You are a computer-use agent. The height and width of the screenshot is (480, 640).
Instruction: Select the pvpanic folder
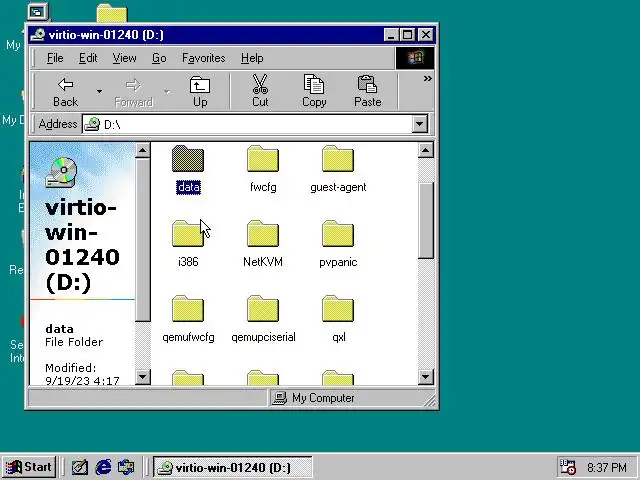click(x=338, y=234)
